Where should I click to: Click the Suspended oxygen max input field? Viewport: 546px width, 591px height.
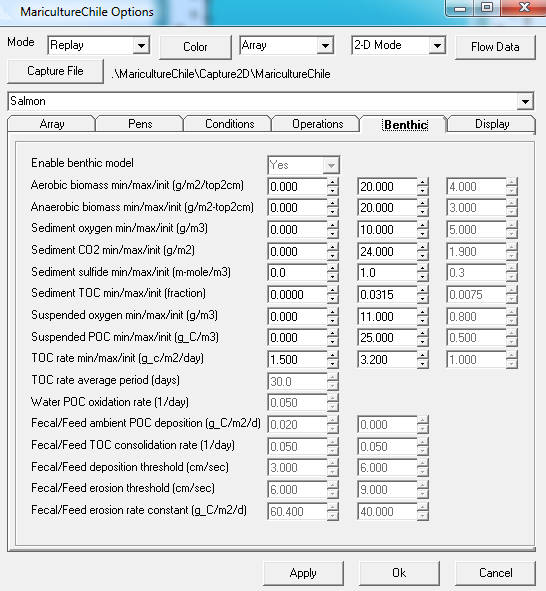[387, 316]
